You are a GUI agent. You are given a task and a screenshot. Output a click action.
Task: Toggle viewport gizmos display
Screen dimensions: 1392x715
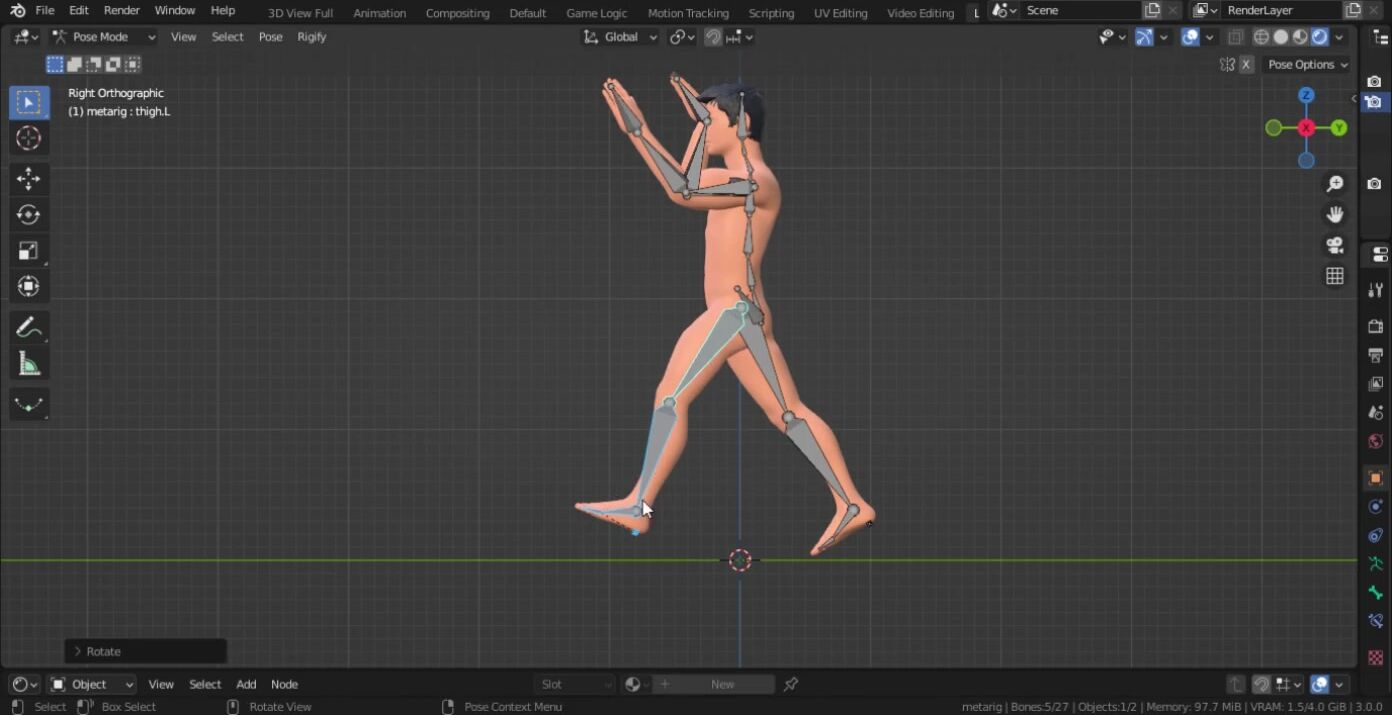1144,37
